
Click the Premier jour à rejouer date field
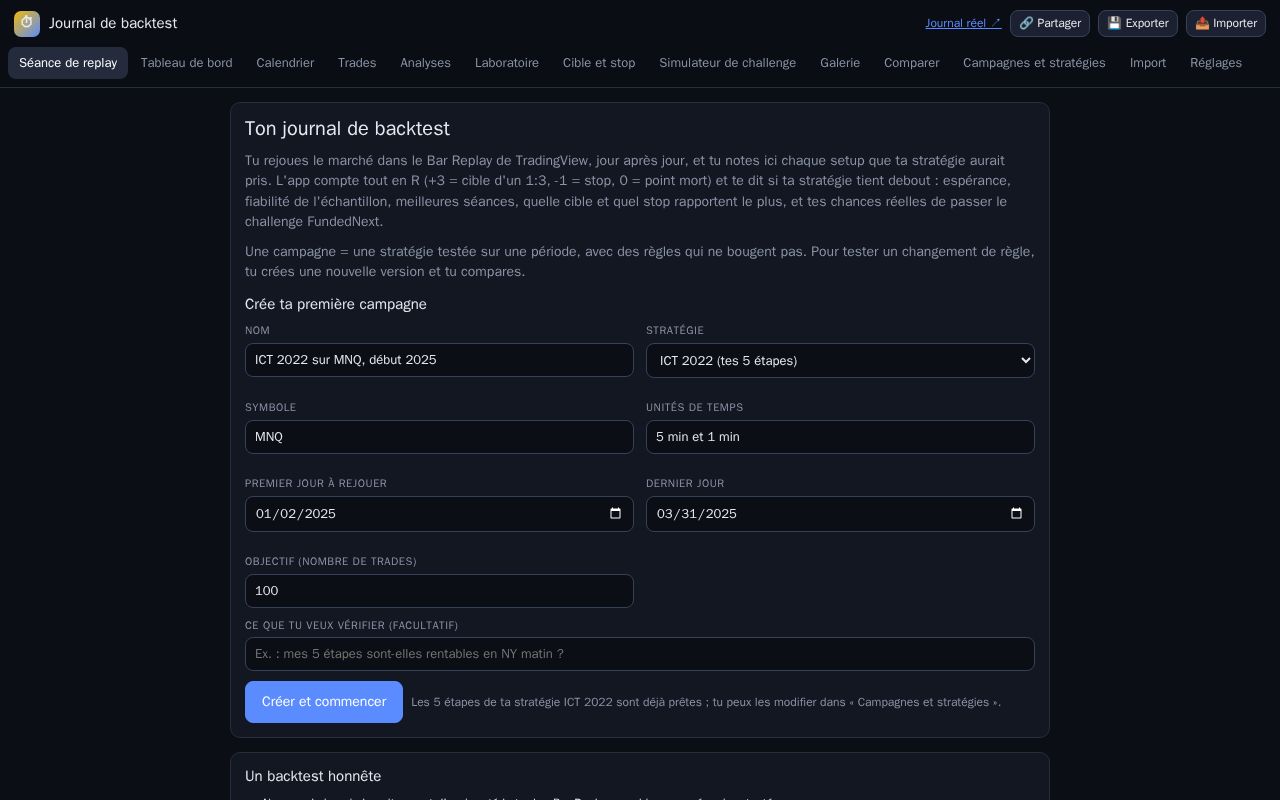pyautogui.click(x=439, y=514)
